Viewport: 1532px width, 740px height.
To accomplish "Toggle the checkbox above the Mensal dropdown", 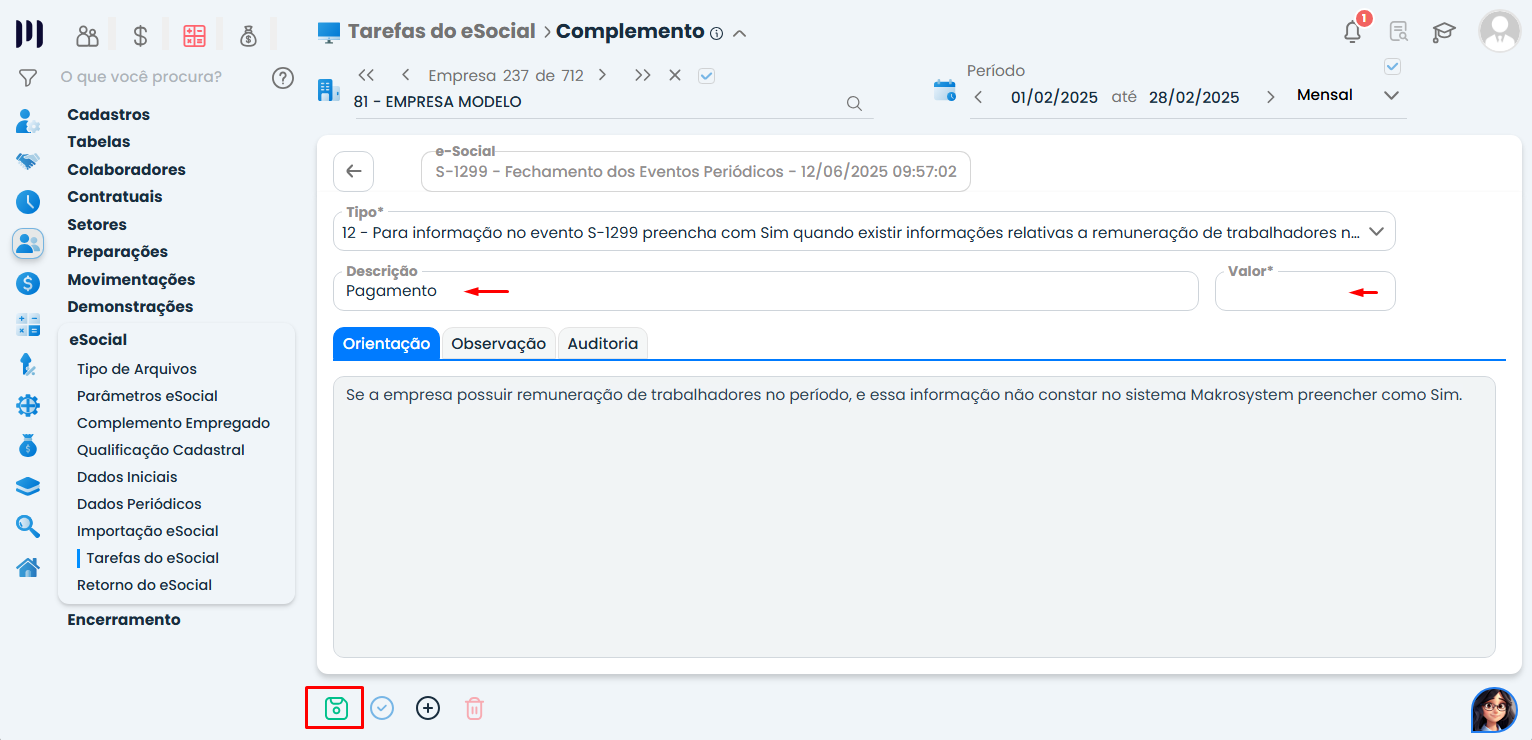I will [x=1392, y=67].
